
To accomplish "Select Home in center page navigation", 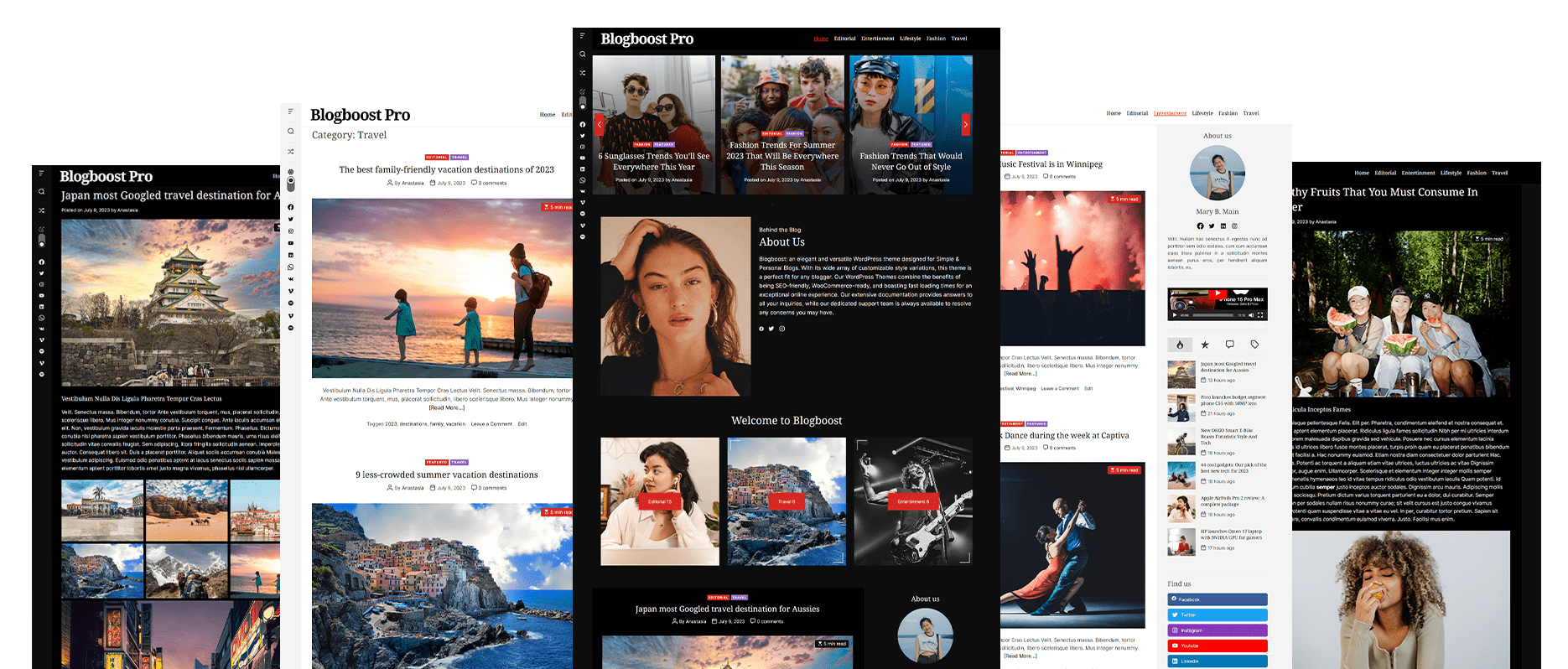I will [x=821, y=39].
